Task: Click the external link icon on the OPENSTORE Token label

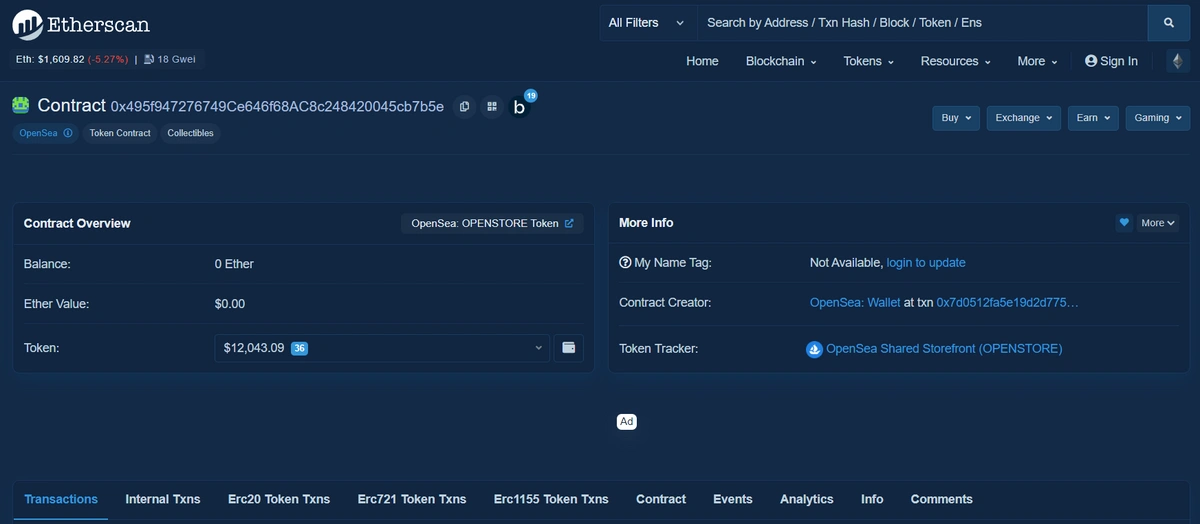Action: coord(569,223)
